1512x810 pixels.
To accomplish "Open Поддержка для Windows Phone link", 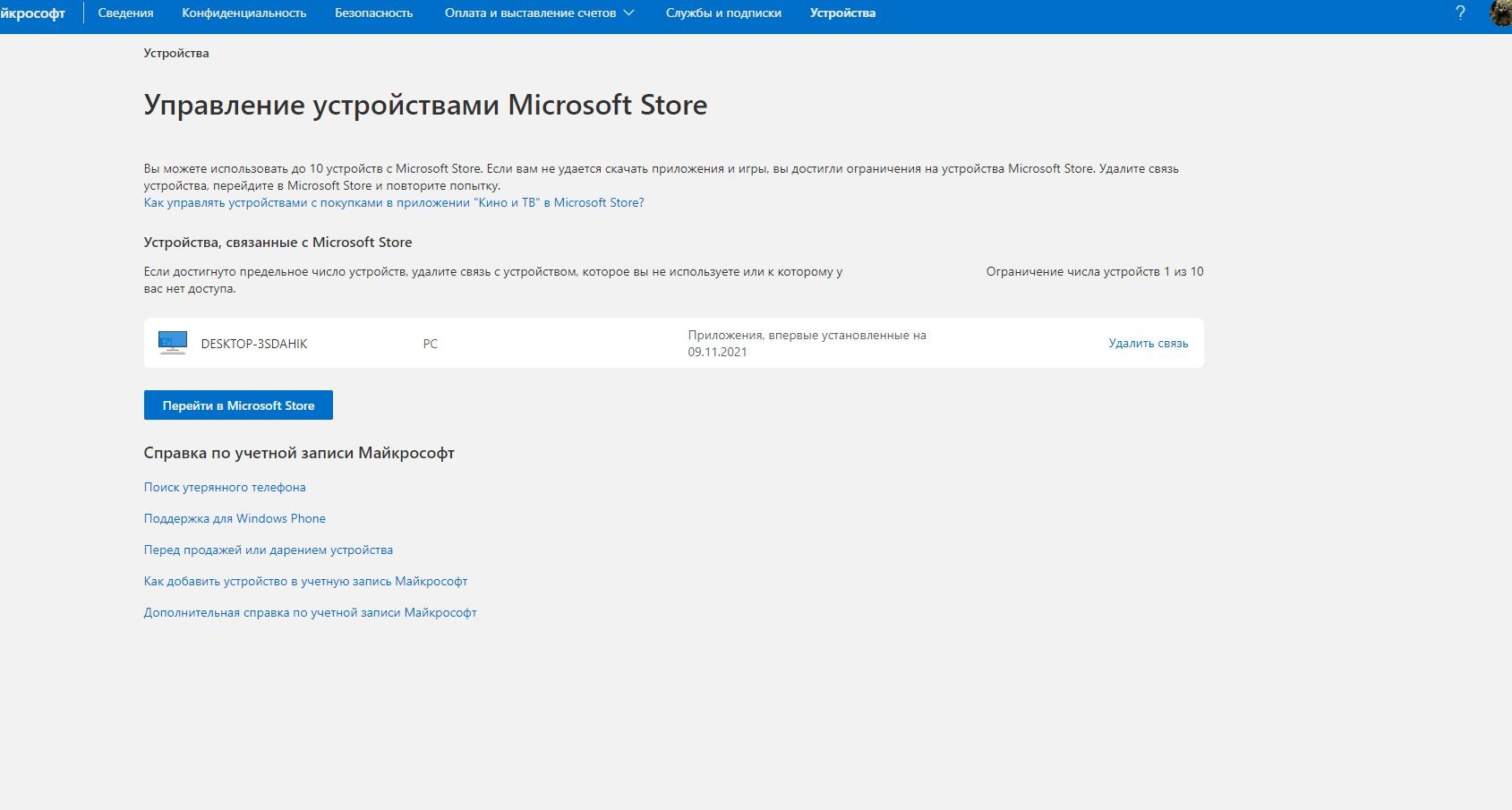I will click(x=235, y=518).
